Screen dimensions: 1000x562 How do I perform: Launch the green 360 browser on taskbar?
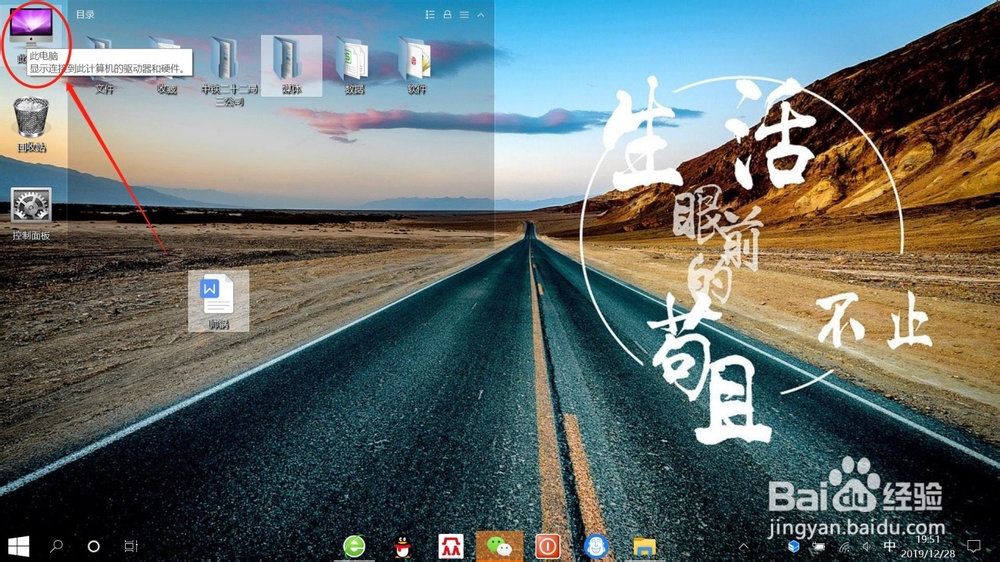point(355,547)
